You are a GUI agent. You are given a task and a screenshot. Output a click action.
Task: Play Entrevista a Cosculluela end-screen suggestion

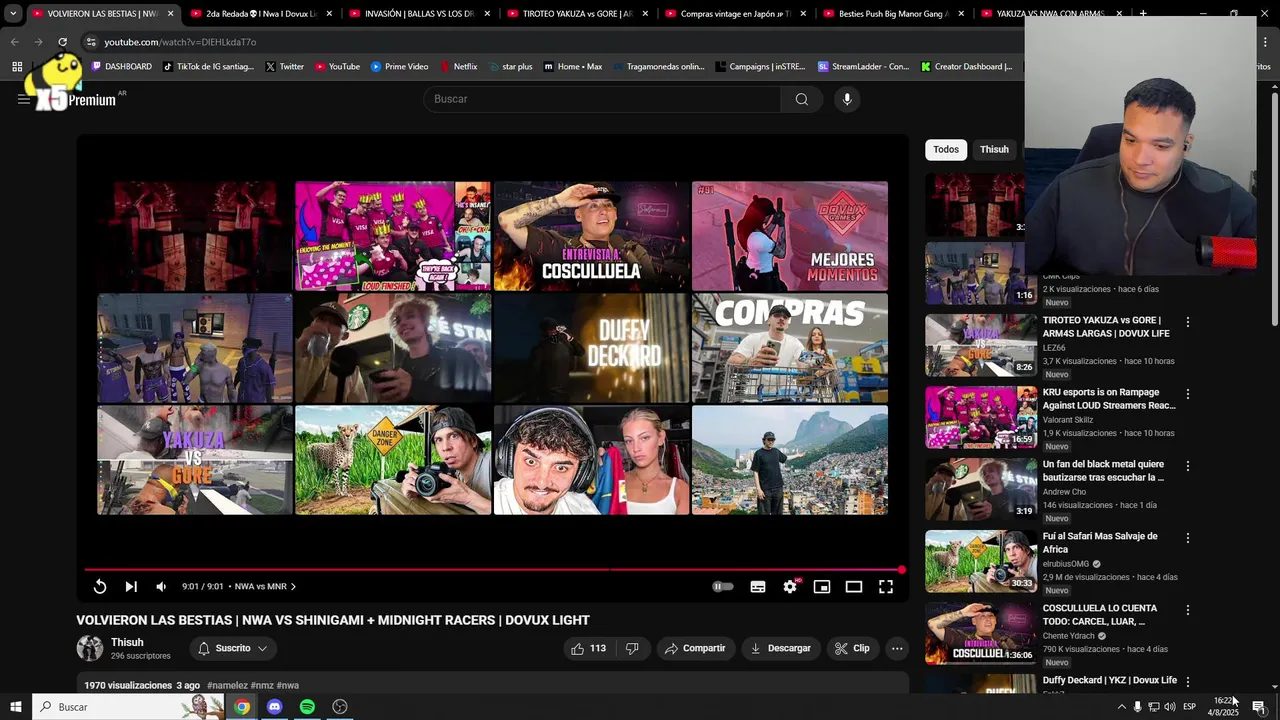(x=591, y=236)
